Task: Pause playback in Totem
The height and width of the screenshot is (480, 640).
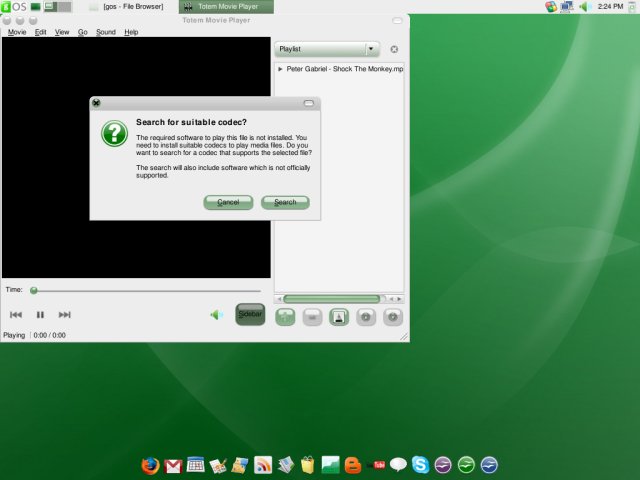Action: (40, 315)
